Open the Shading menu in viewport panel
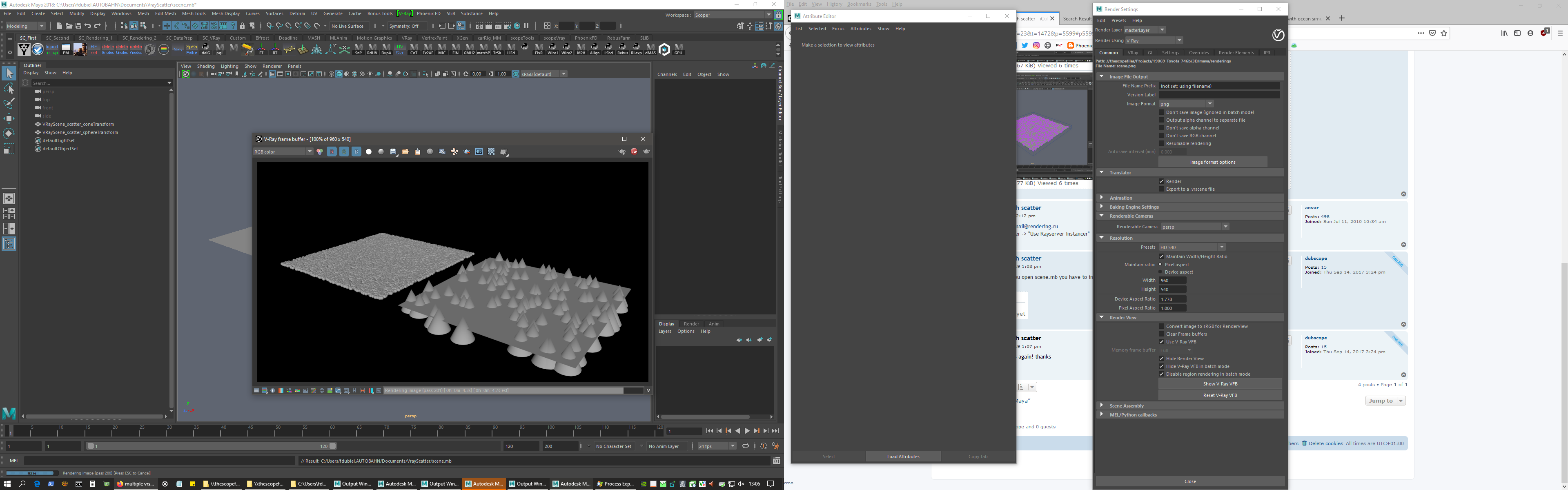The image size is (1568, 490). pyautogui.click(x=206, y=66)
